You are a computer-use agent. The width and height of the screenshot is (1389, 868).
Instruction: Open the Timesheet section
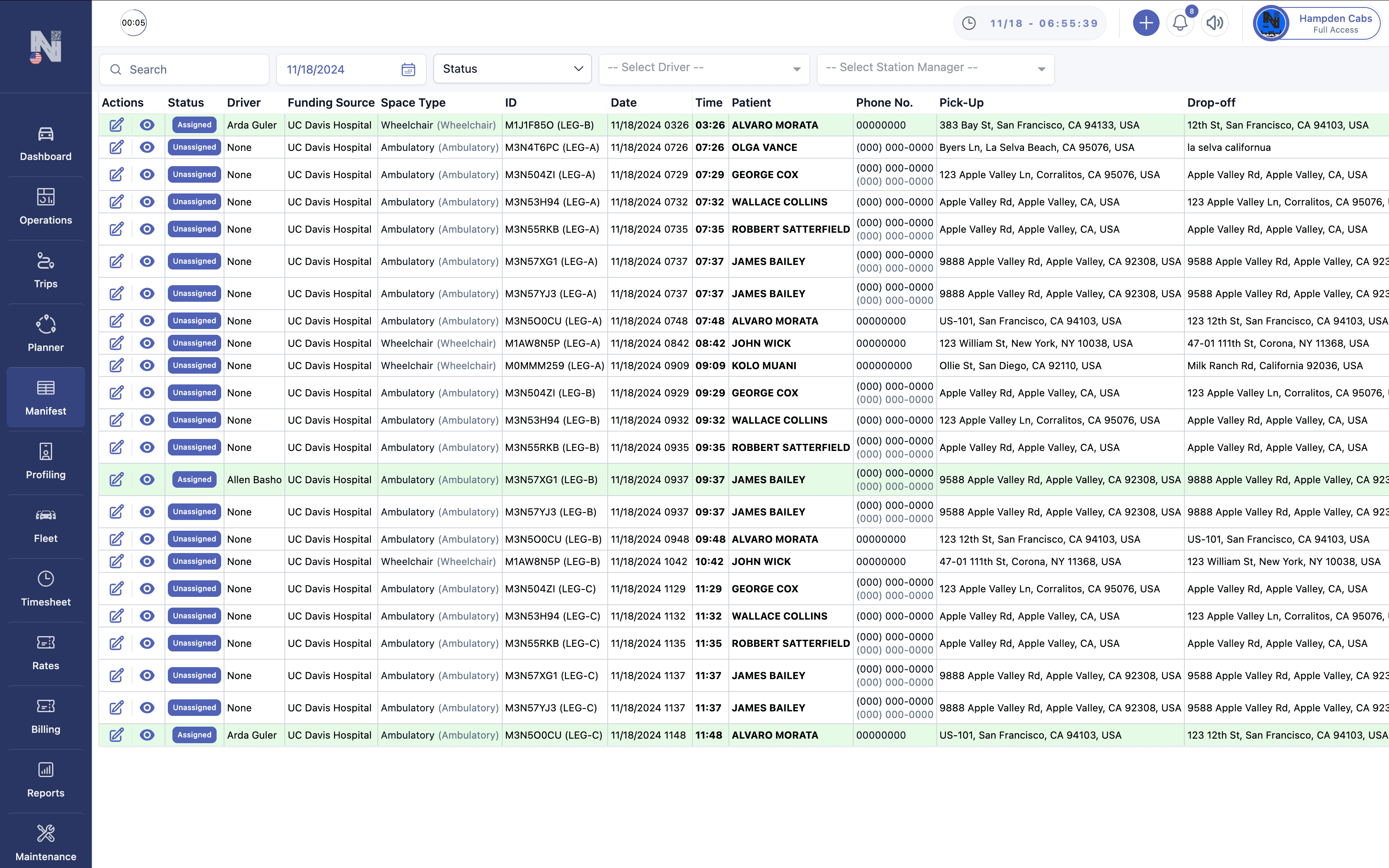[45, 589]
